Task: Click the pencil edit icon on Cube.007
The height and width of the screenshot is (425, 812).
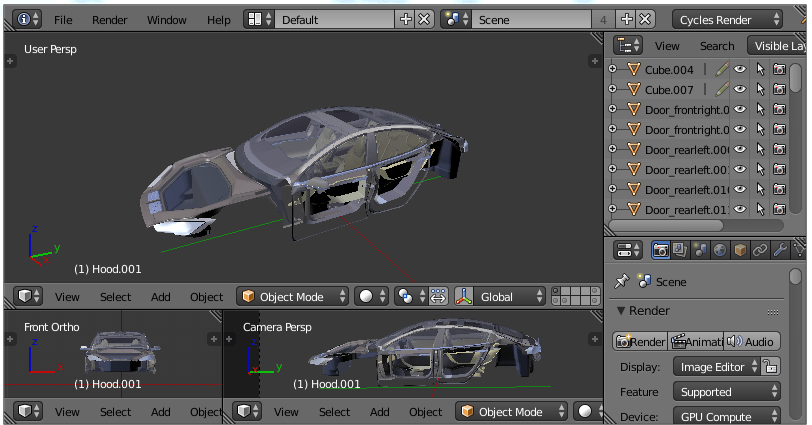Action: (x=721, y=89)
